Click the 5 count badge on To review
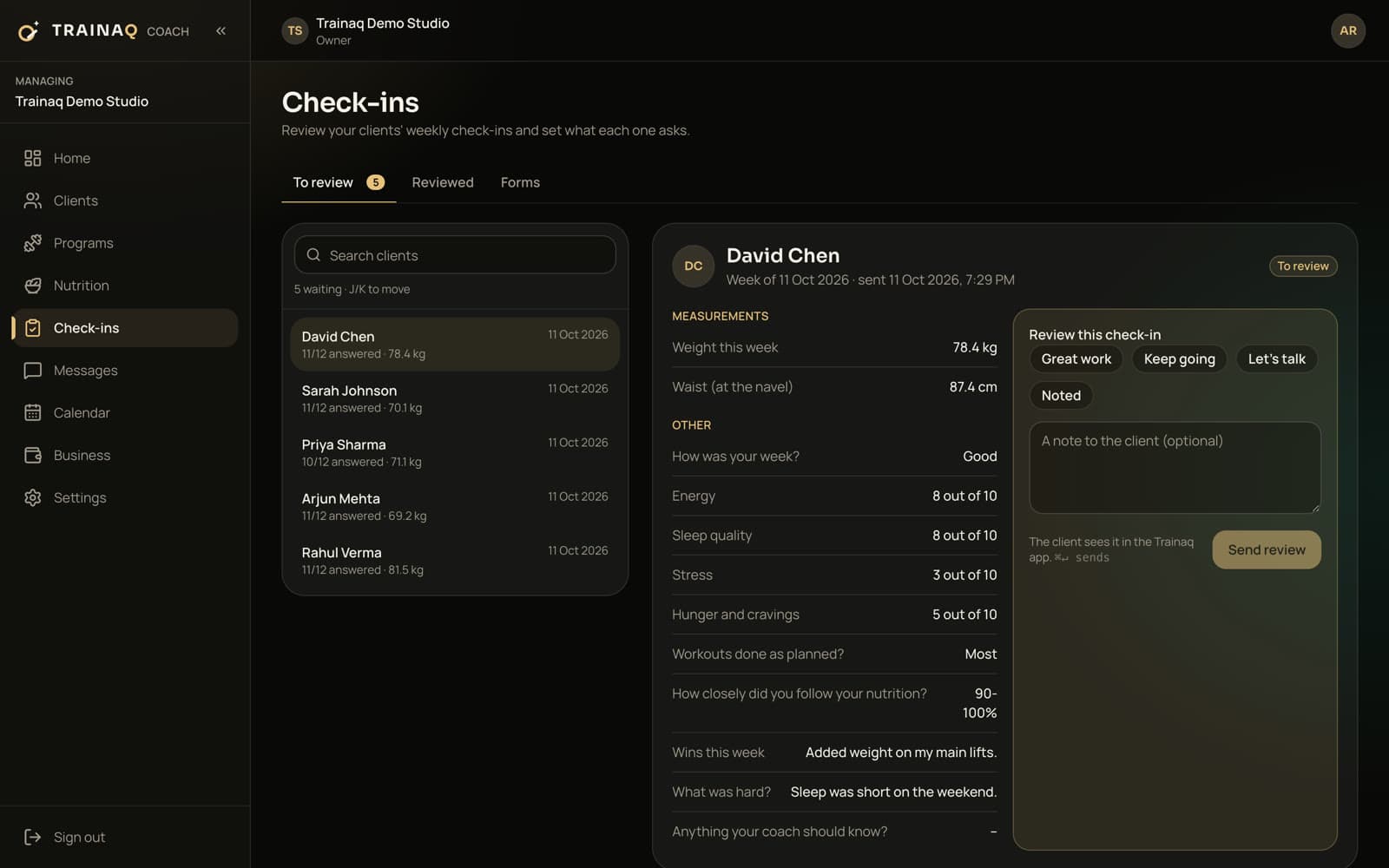This screenshot has height=868, width=1389. pyautogui.click(x=375, y=182)
